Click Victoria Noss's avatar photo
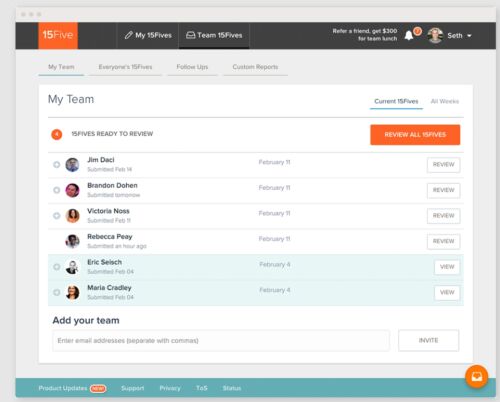Viewport: 500px width, 402px height. pyautogui.click(x=72, y=216)
